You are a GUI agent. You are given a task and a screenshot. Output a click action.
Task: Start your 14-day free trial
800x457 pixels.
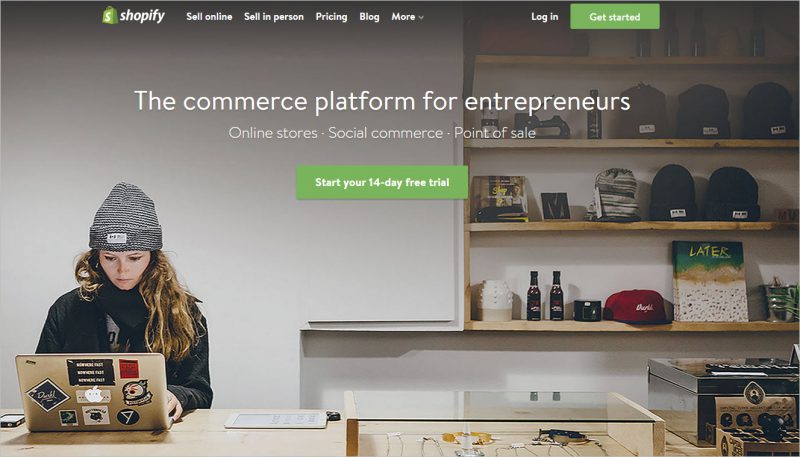point(382,182)
